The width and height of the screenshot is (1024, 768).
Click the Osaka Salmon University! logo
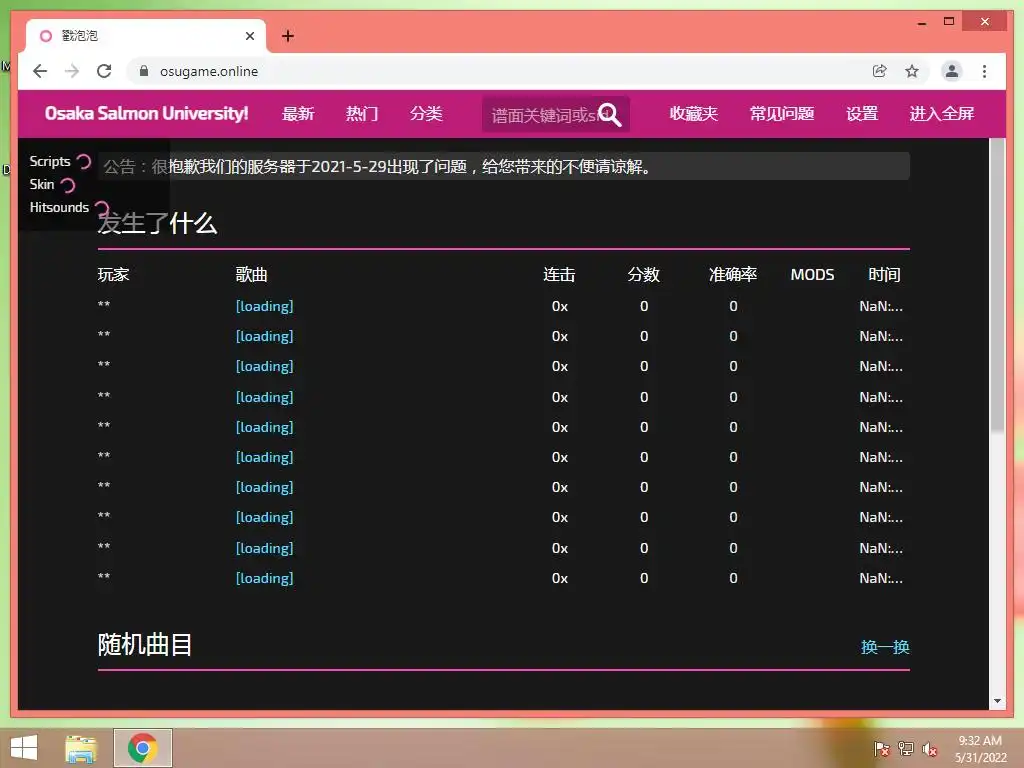coord(146,114)
